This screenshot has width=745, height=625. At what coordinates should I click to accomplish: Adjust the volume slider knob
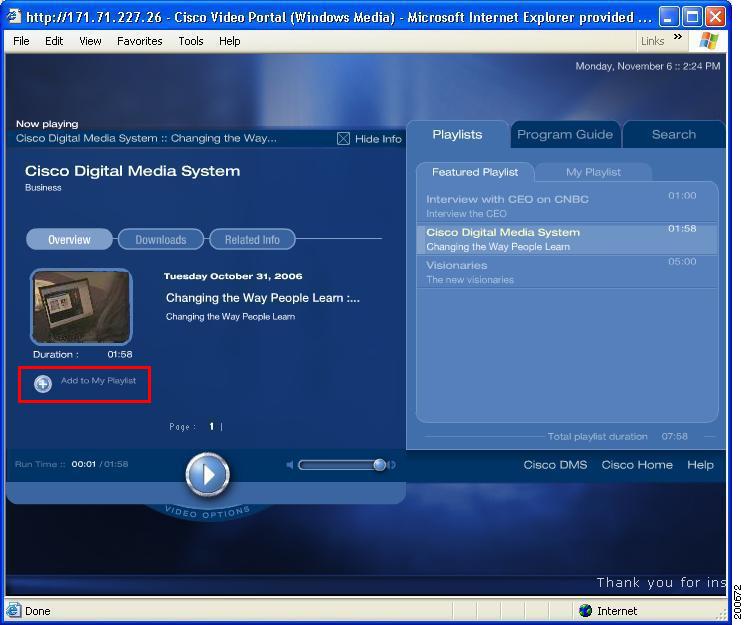(379, 465)
